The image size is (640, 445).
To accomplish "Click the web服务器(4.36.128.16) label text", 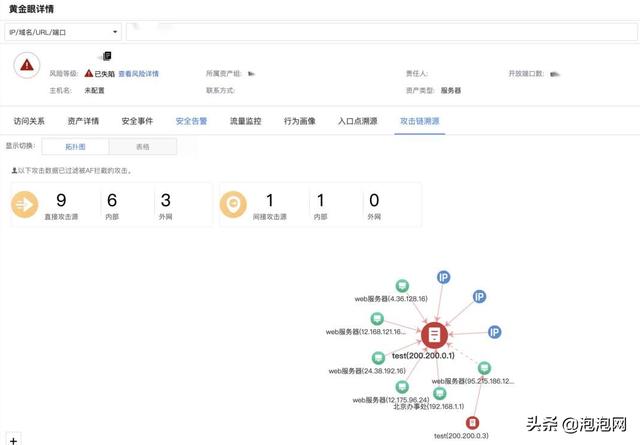I will click(391, 299).
